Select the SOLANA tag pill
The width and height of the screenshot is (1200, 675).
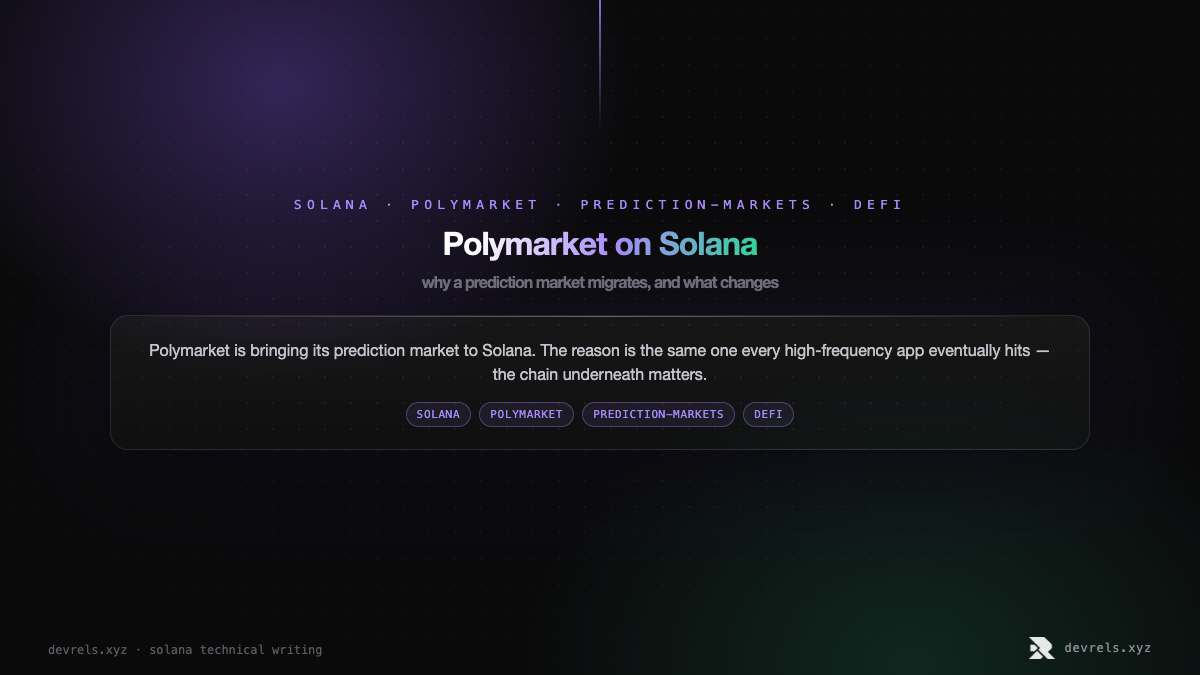pos(438,414)
